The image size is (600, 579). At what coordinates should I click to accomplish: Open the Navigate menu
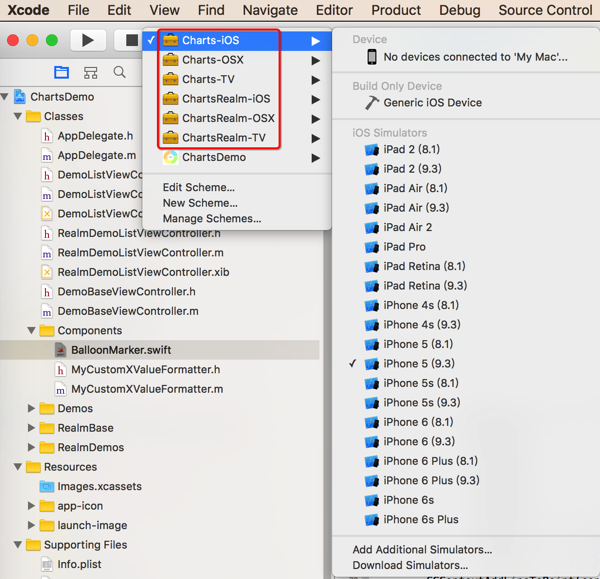click(x=270, y=10)
